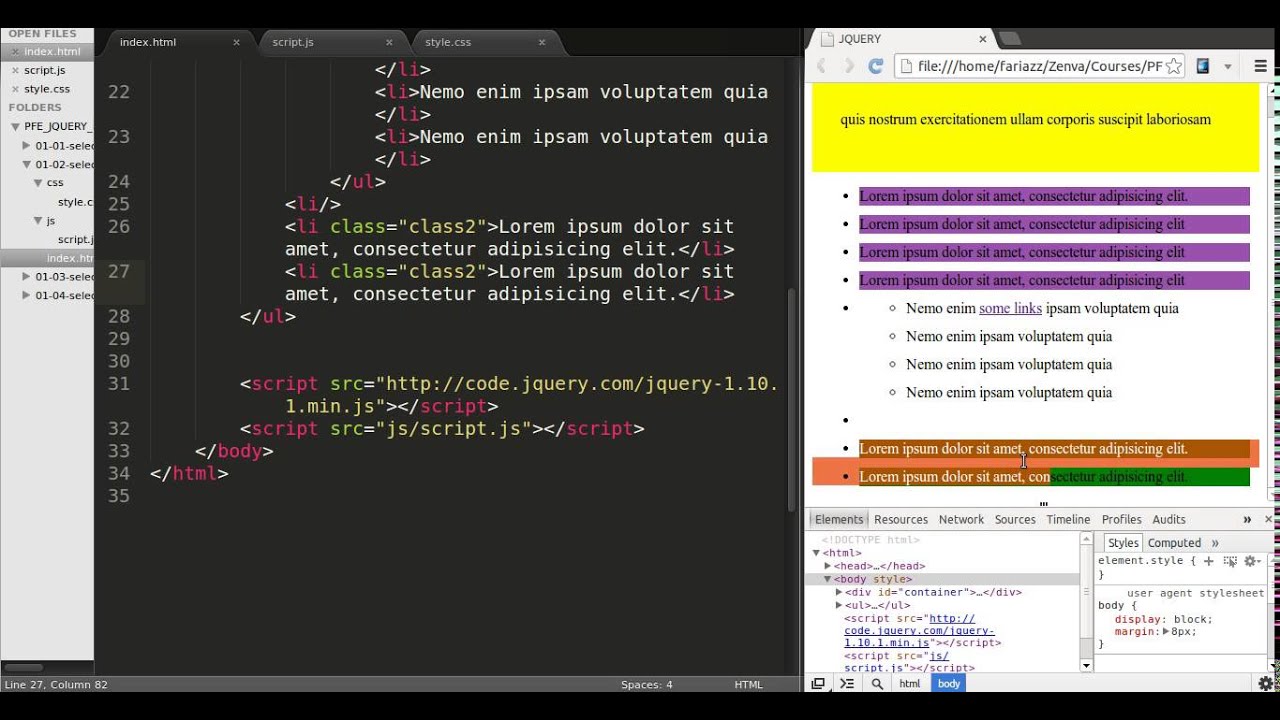Open the Styles pane gear menu

click(x=1250, y=561)
